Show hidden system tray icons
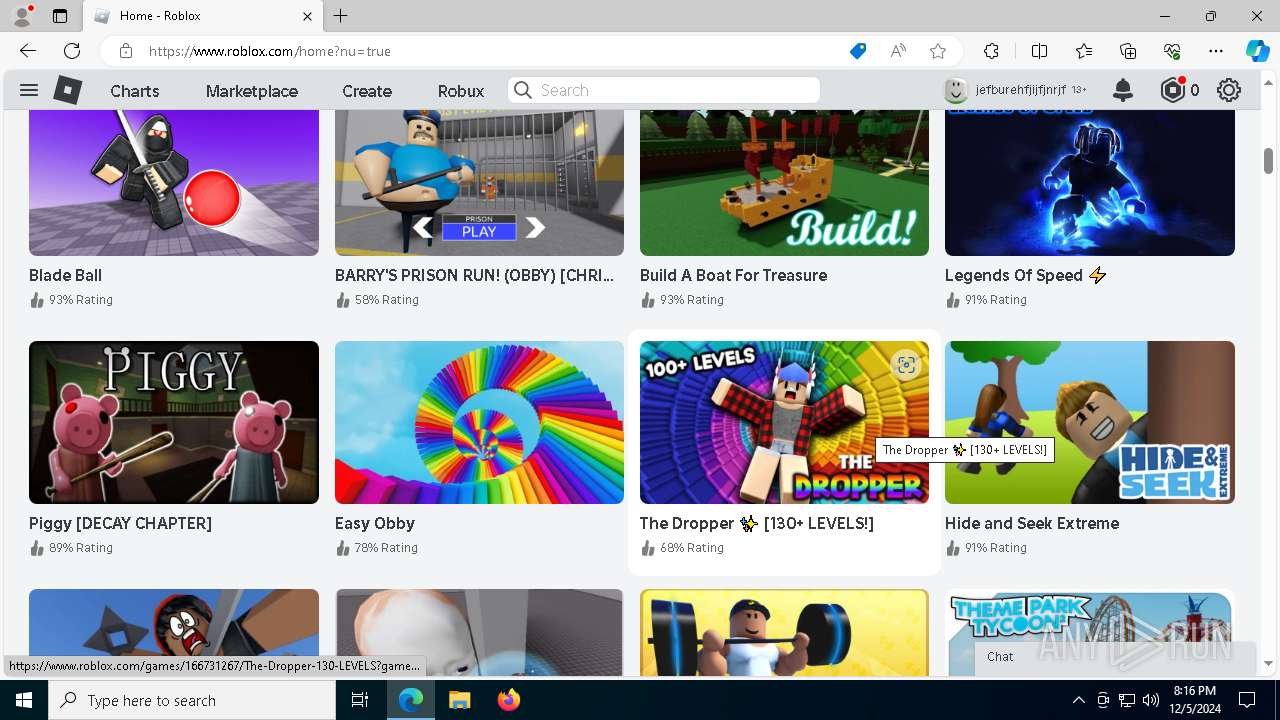The width and height of the screenshot is (1280, 720). point(1078,700)
